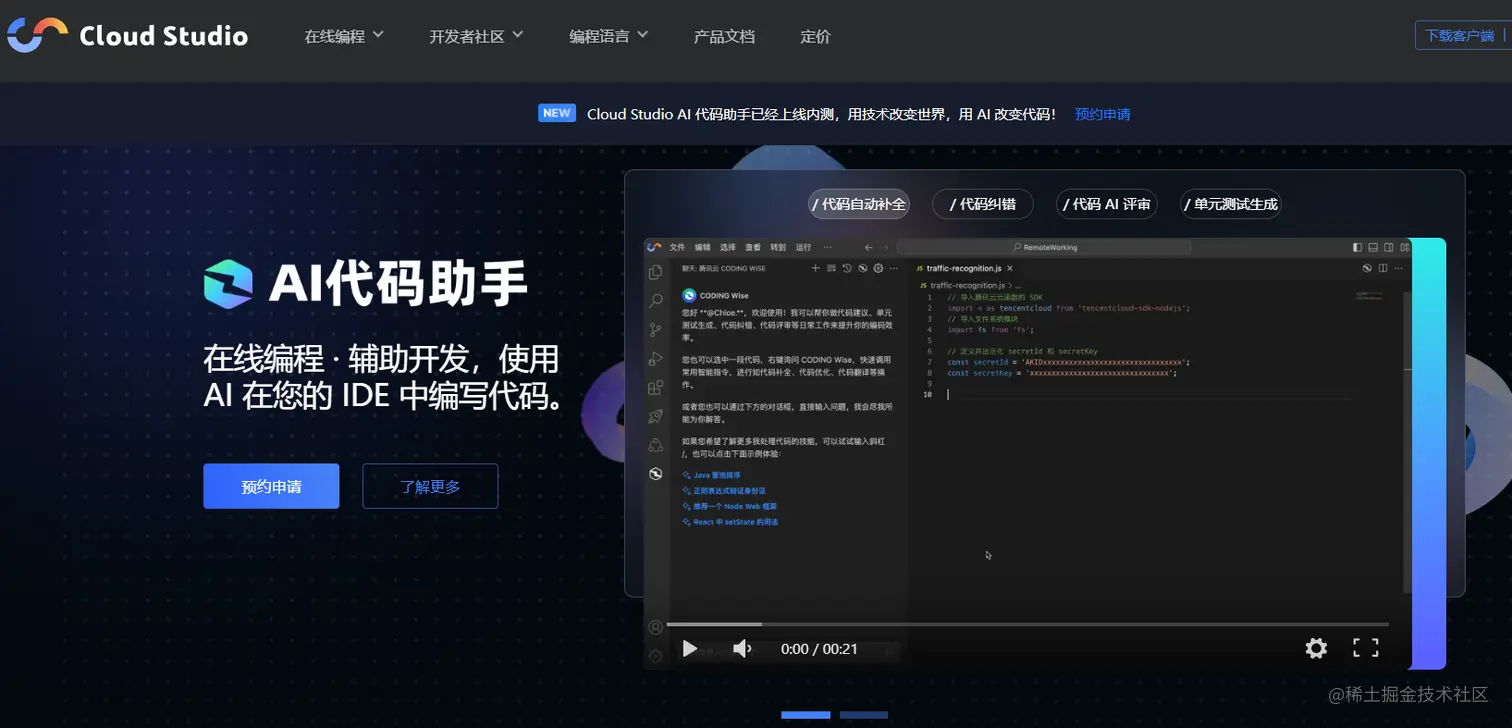Open 产品文档 page
Image resolution: width=1512 pixels, height=728 pixels.
[724, 36]
